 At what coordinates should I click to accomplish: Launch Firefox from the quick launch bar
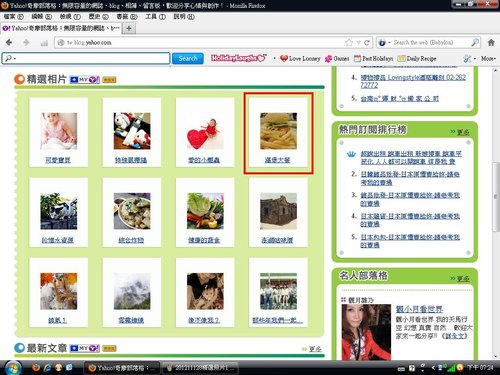36,368
